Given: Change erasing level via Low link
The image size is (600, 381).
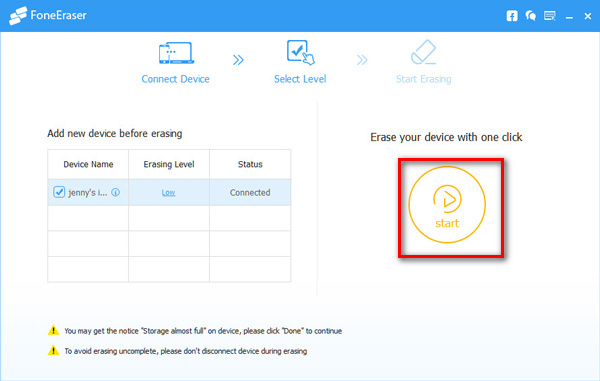Looking at the screenshot, I should 168,192.
